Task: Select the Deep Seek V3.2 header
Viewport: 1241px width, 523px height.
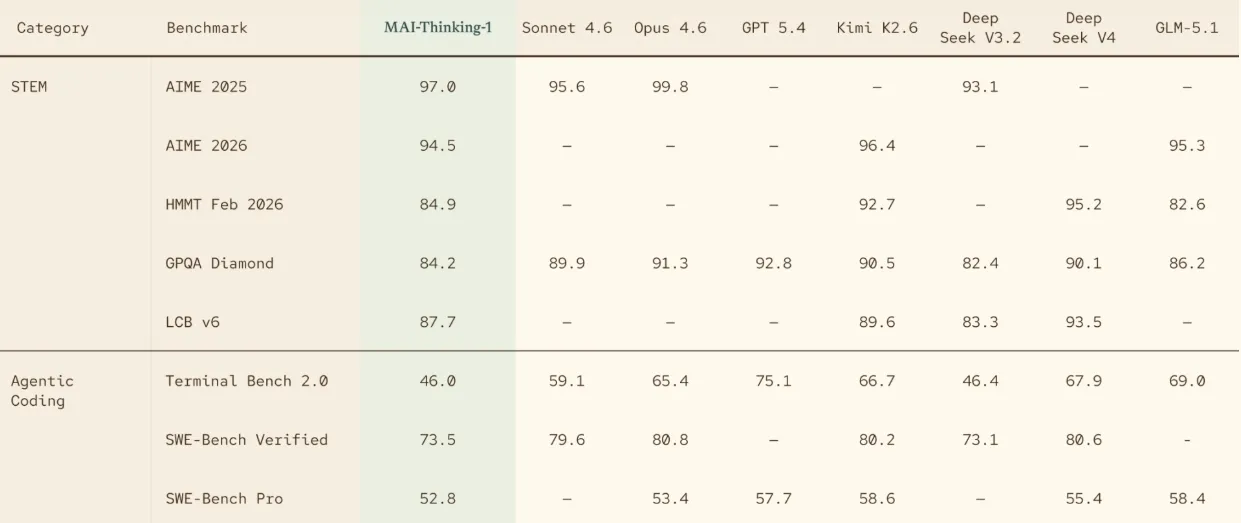Action: pyautogui.click(x=980, y=28)
